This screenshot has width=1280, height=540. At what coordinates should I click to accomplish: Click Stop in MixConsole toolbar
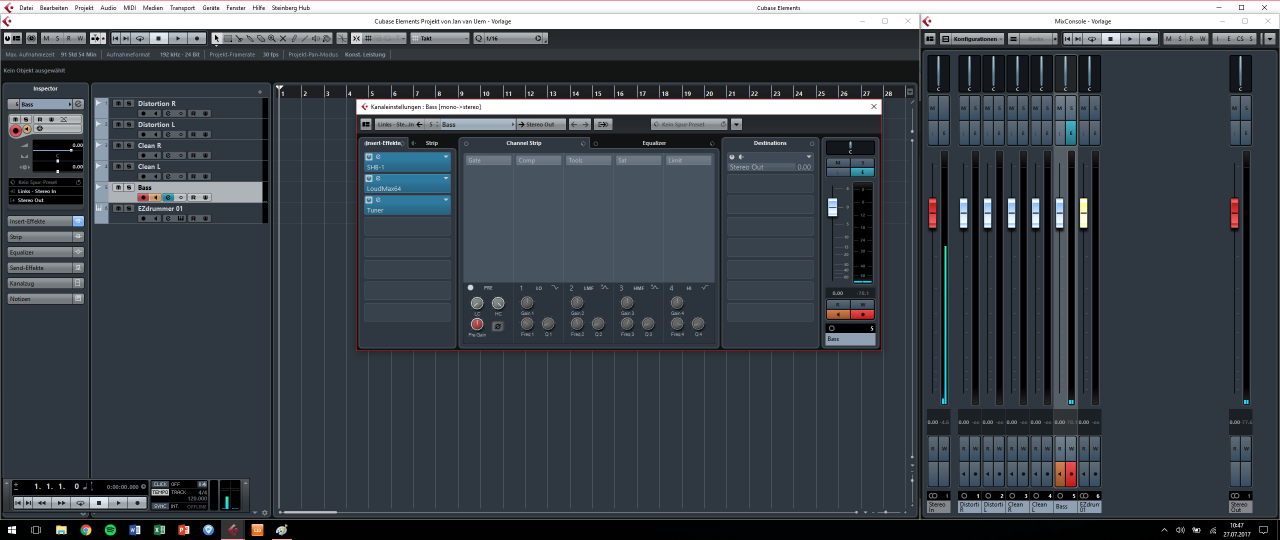coord(1111,38)
